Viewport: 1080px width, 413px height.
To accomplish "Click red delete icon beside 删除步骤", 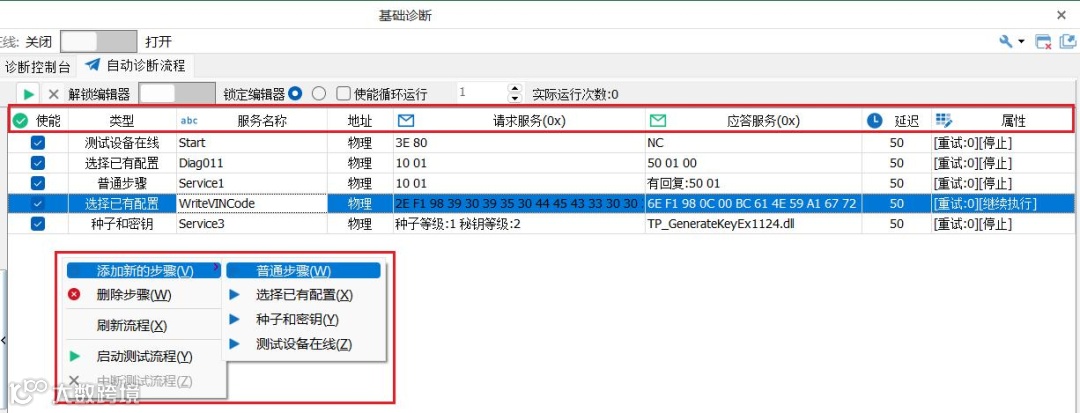I will coord(74,295).
